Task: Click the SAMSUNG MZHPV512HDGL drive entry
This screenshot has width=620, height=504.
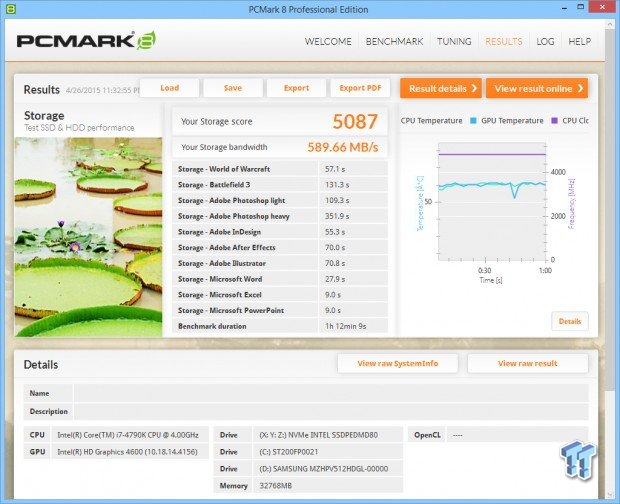Action: pyautogui.click(x=323, y=469)
